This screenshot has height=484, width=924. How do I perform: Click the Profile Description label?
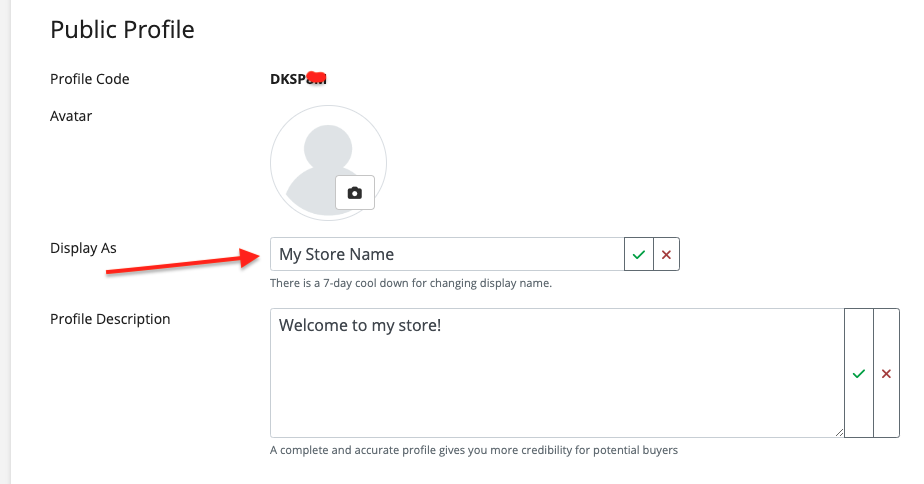click(x=110, y=319)
